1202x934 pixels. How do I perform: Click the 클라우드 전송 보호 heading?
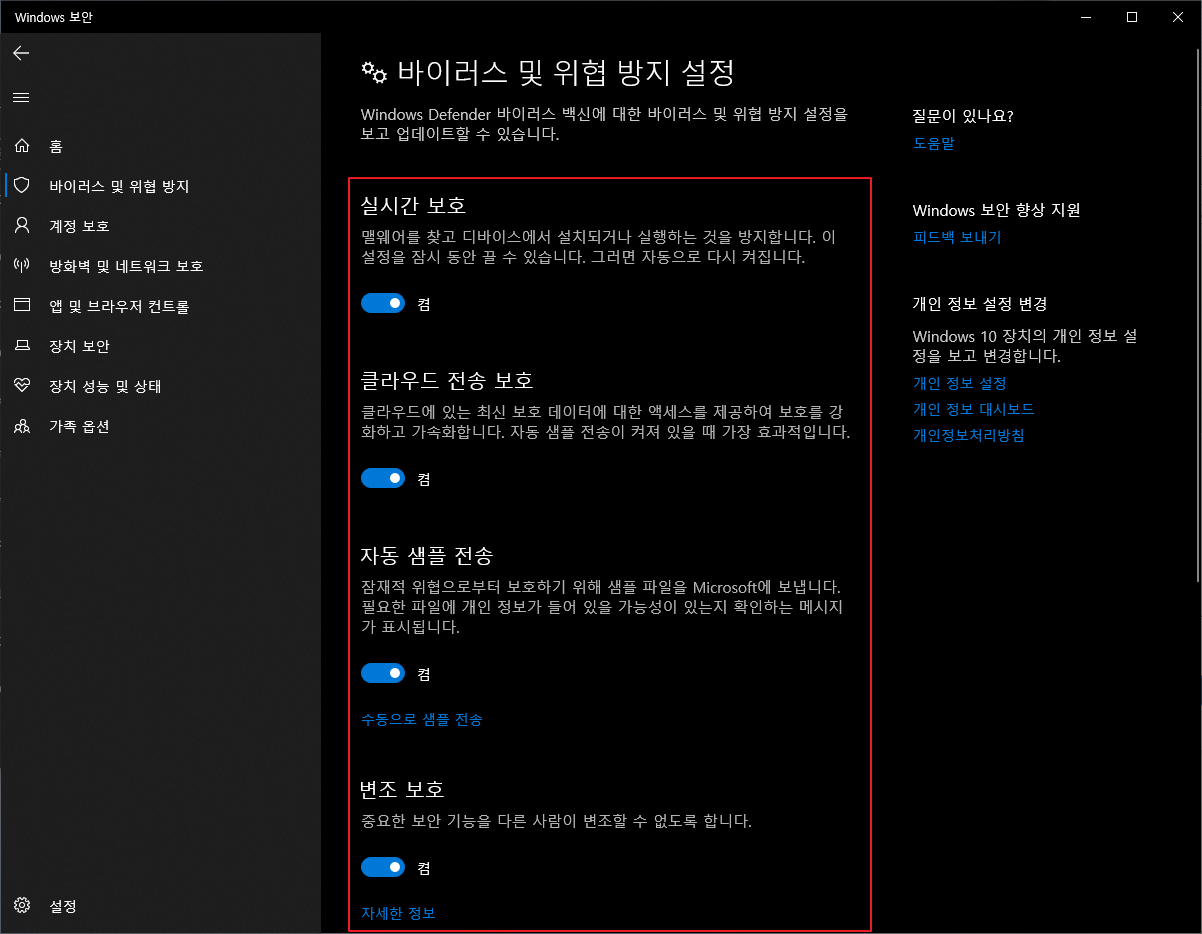click(446, 380)
